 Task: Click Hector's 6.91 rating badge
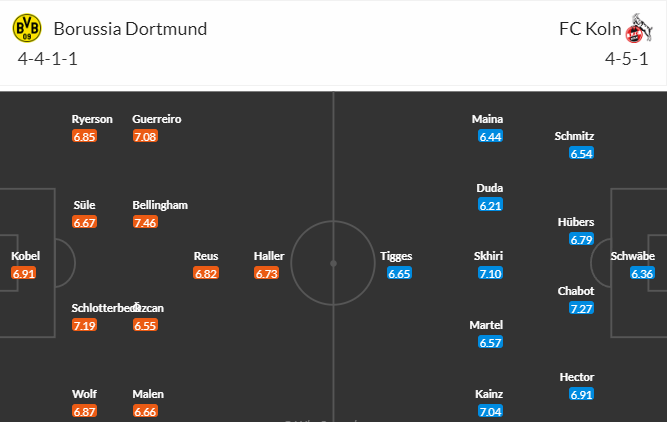[581, 394]
